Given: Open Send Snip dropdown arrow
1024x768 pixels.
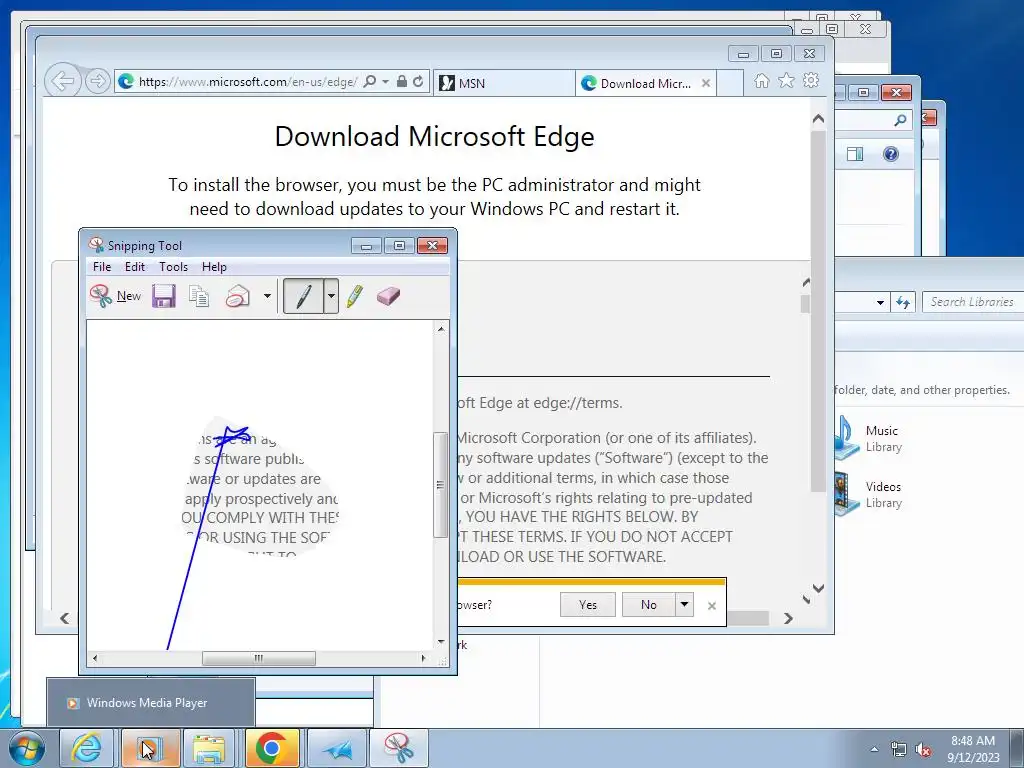Looking at the screenshot, I should click(x=267, y=296).
